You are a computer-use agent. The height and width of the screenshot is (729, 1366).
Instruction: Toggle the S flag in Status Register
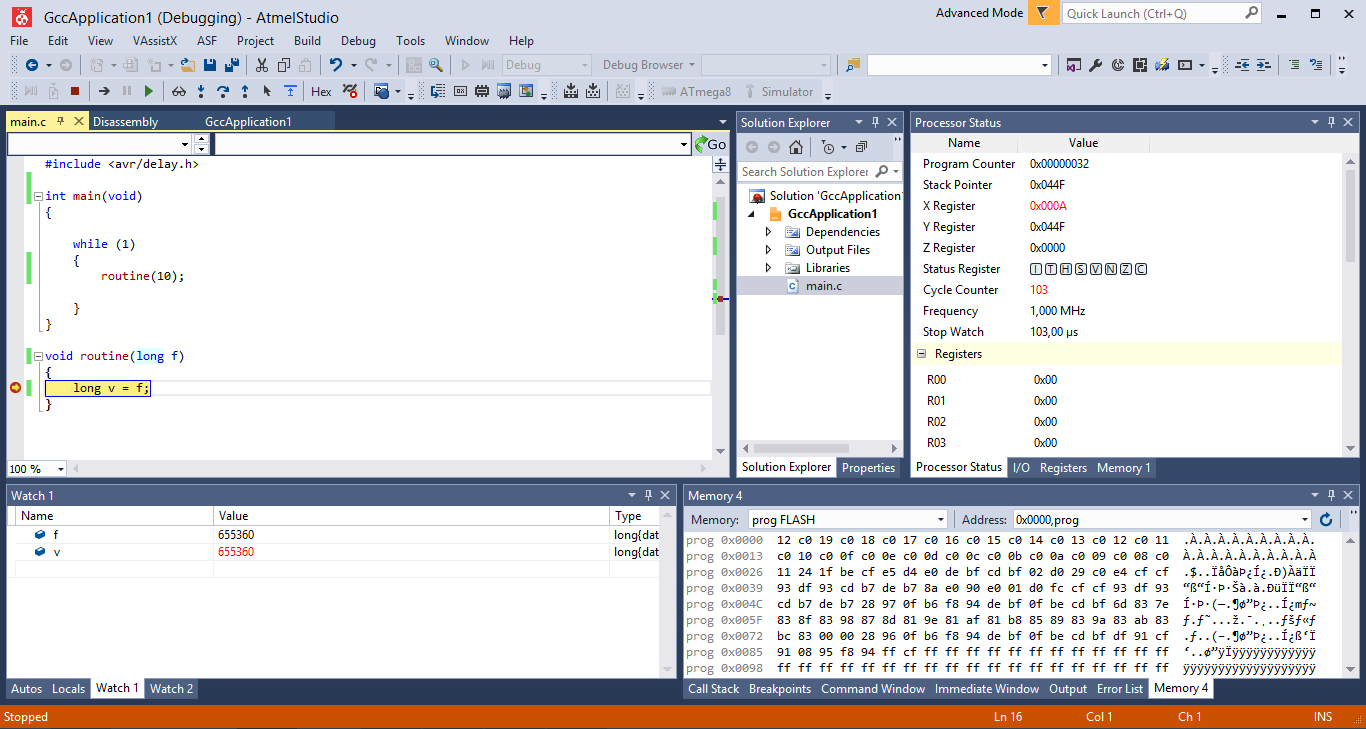tap(1081, 269)
